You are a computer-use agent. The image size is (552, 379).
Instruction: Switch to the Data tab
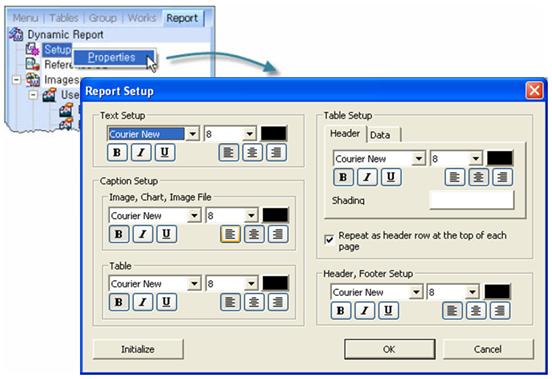(x=380, y=135)
